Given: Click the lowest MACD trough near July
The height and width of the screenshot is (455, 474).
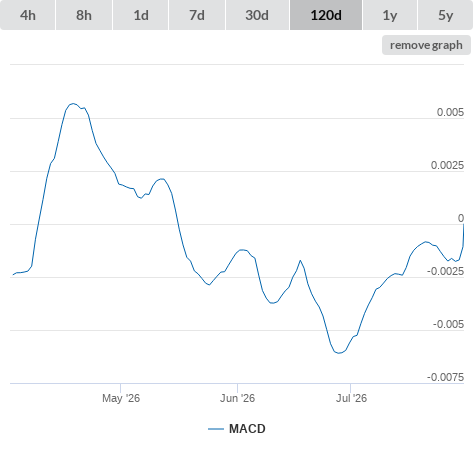Looking at the screenshot, I should pos(339,353).
